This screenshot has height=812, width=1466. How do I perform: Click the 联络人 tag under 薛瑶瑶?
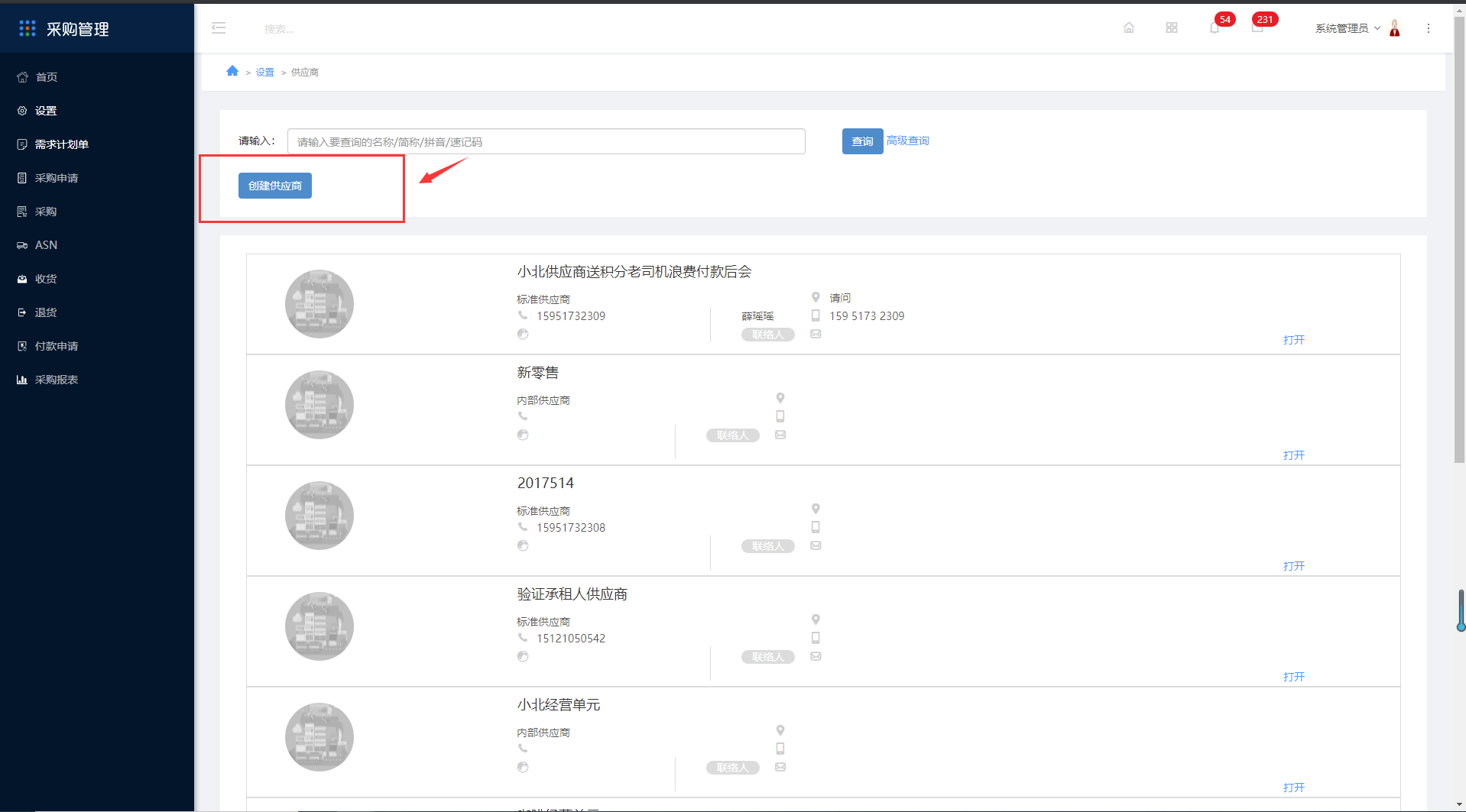click(768, 335)
